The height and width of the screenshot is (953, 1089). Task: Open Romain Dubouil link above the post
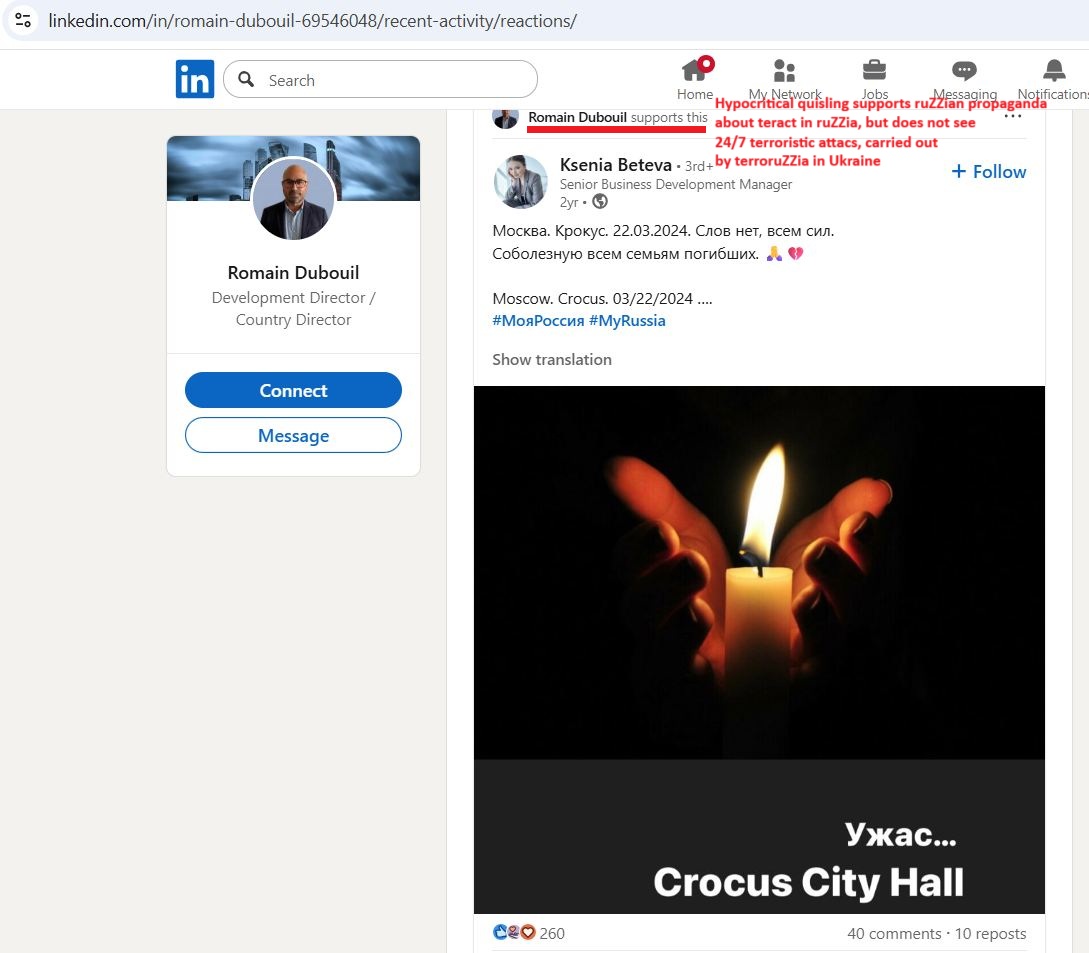[x=577, y=117]
